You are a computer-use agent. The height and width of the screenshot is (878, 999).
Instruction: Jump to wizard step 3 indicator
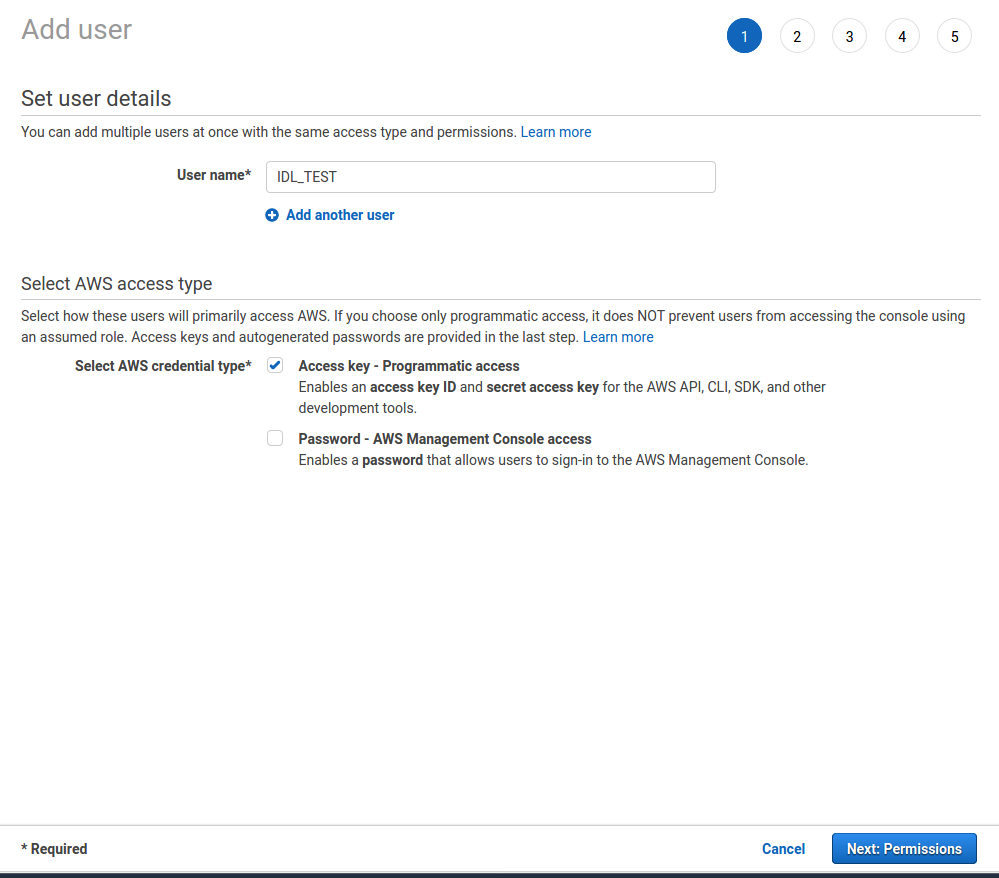pyautogui.click(x=849, y=36)
